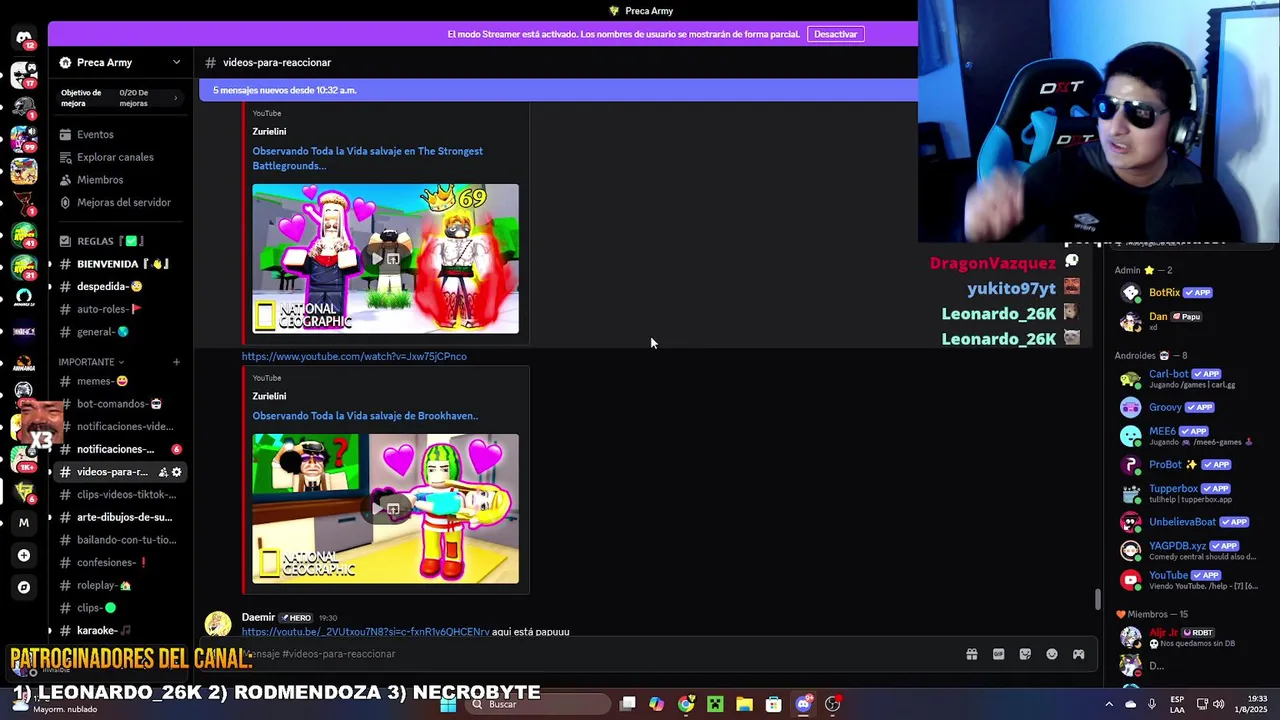
Task: Click the chat scrollbar thumb
Action: pos(1097,600)
